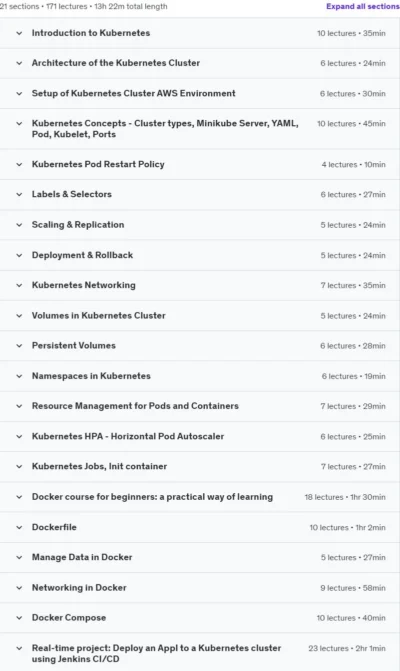
Task: Click chevron icon for Kubernetes Networking
Action: click(x=19, y=285)
